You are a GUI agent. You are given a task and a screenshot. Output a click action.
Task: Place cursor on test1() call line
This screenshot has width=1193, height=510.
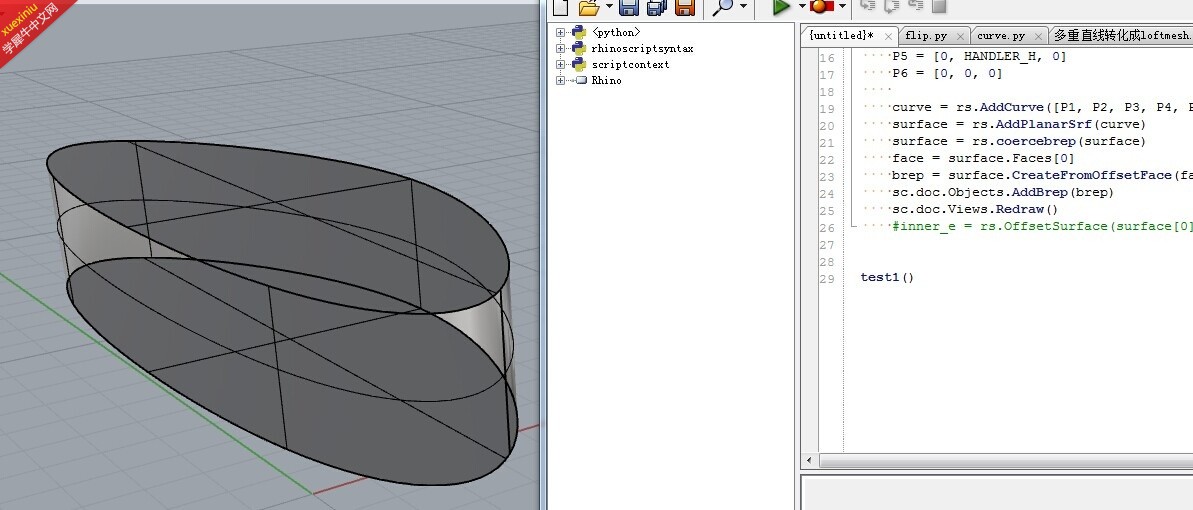(x=887, y=277)
